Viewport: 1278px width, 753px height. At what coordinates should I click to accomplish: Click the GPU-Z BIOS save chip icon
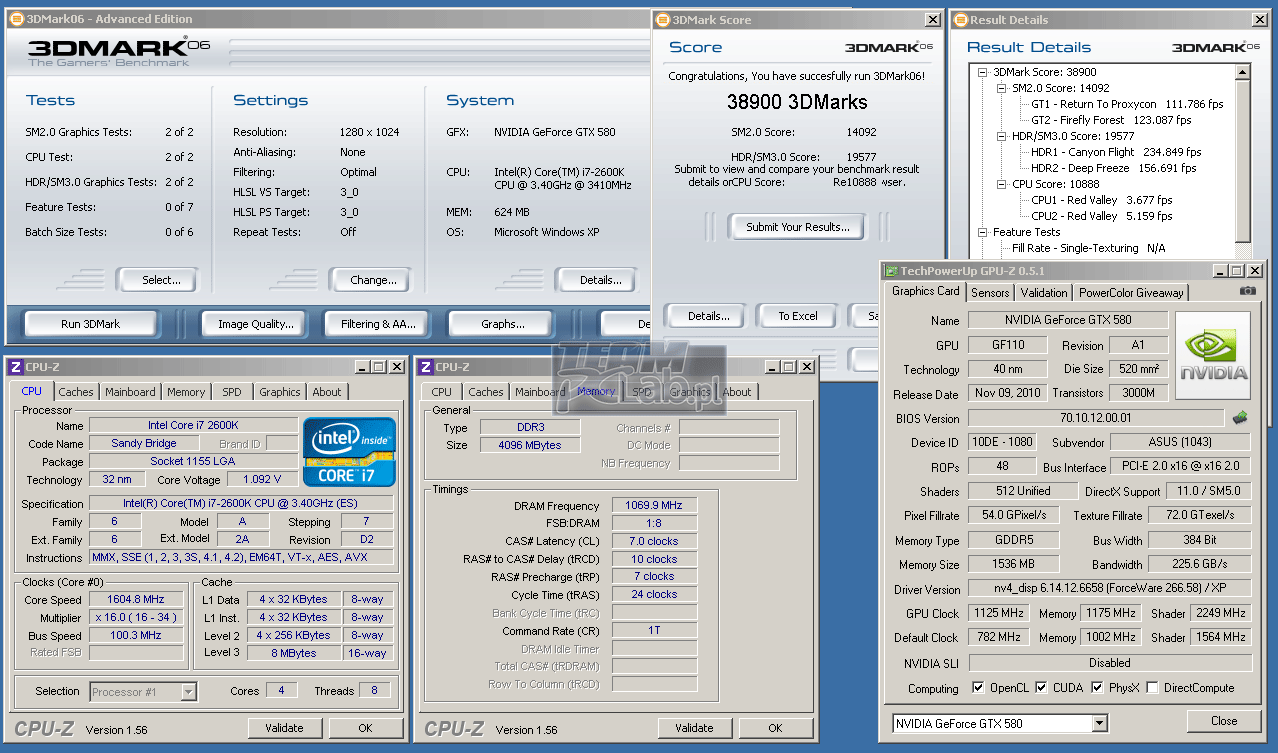pyautogui.click(x=1240, y=417)
